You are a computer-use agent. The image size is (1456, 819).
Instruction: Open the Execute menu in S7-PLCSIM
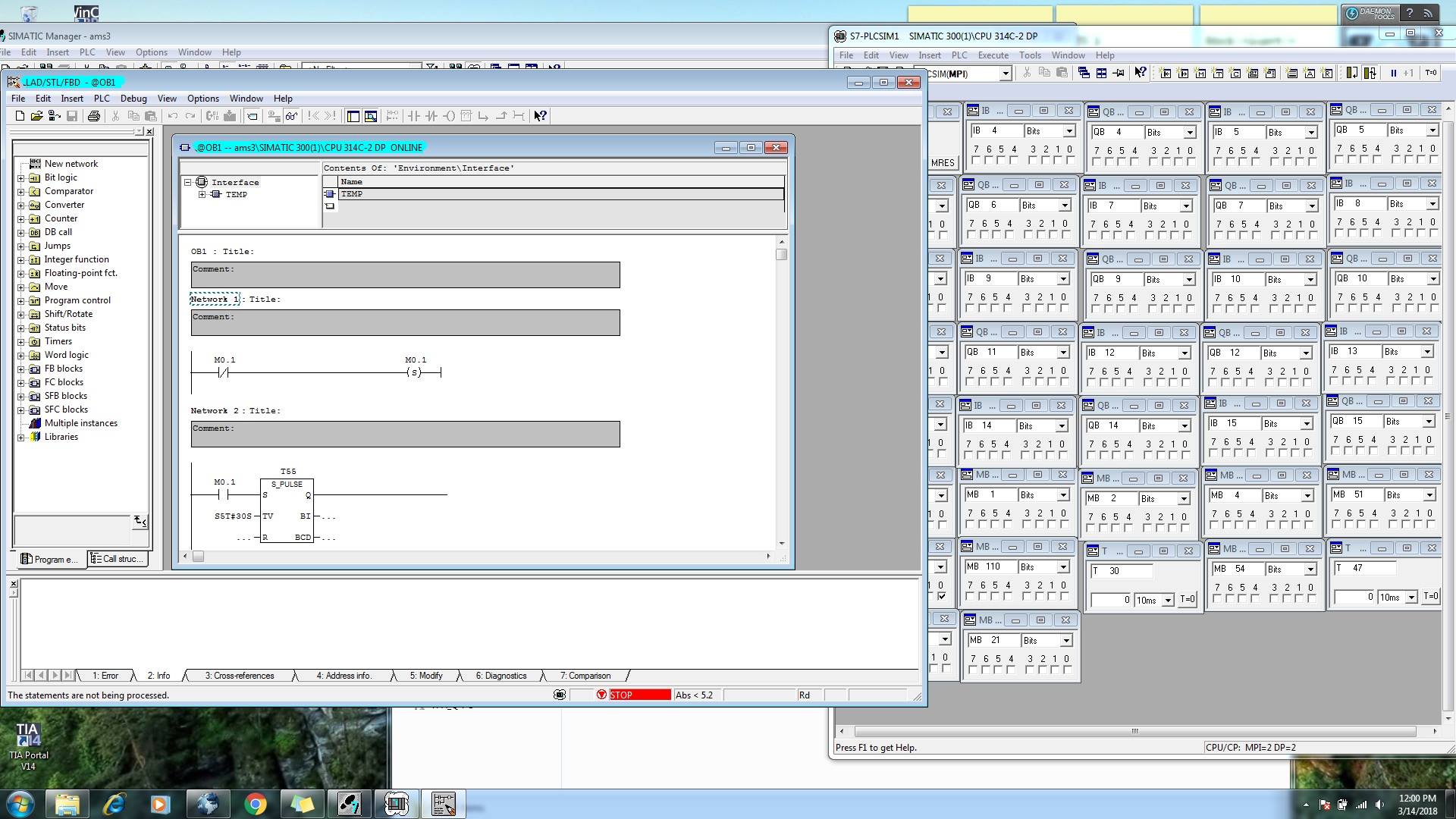coord(993,55)
